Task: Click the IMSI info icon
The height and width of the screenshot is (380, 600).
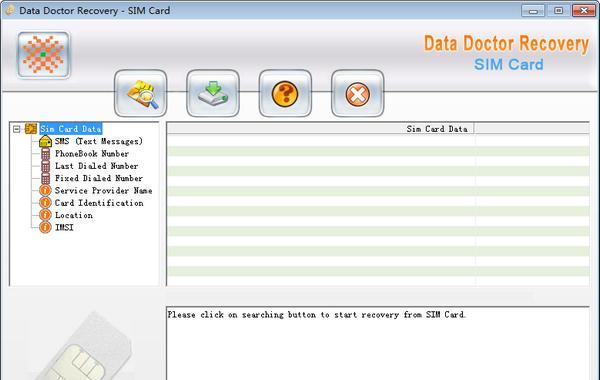Action: (45, 227)
